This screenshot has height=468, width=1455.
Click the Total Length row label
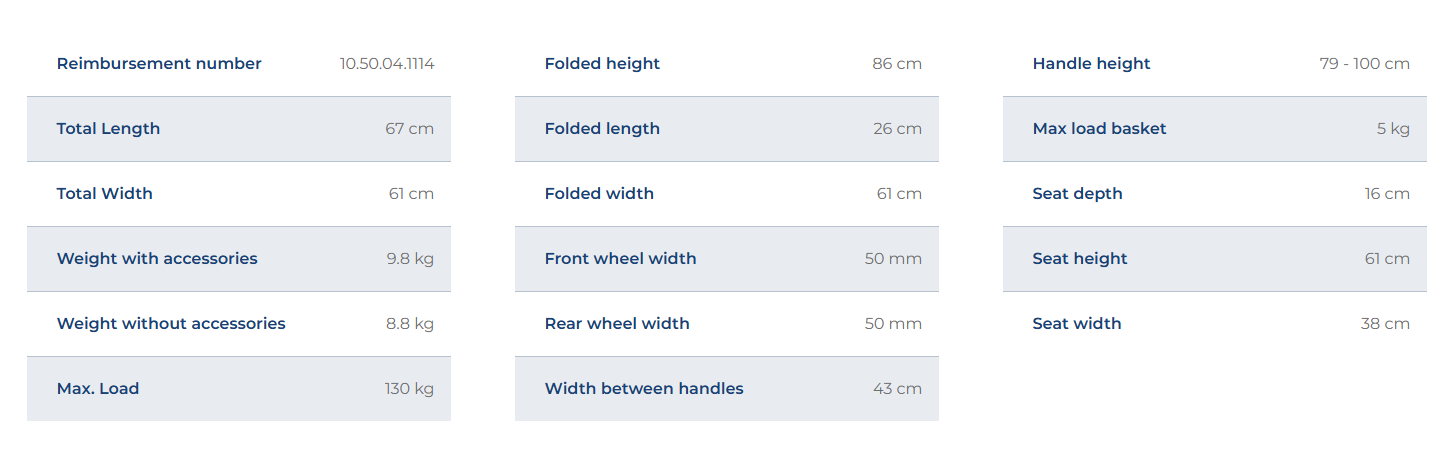(x=108, y=129)
